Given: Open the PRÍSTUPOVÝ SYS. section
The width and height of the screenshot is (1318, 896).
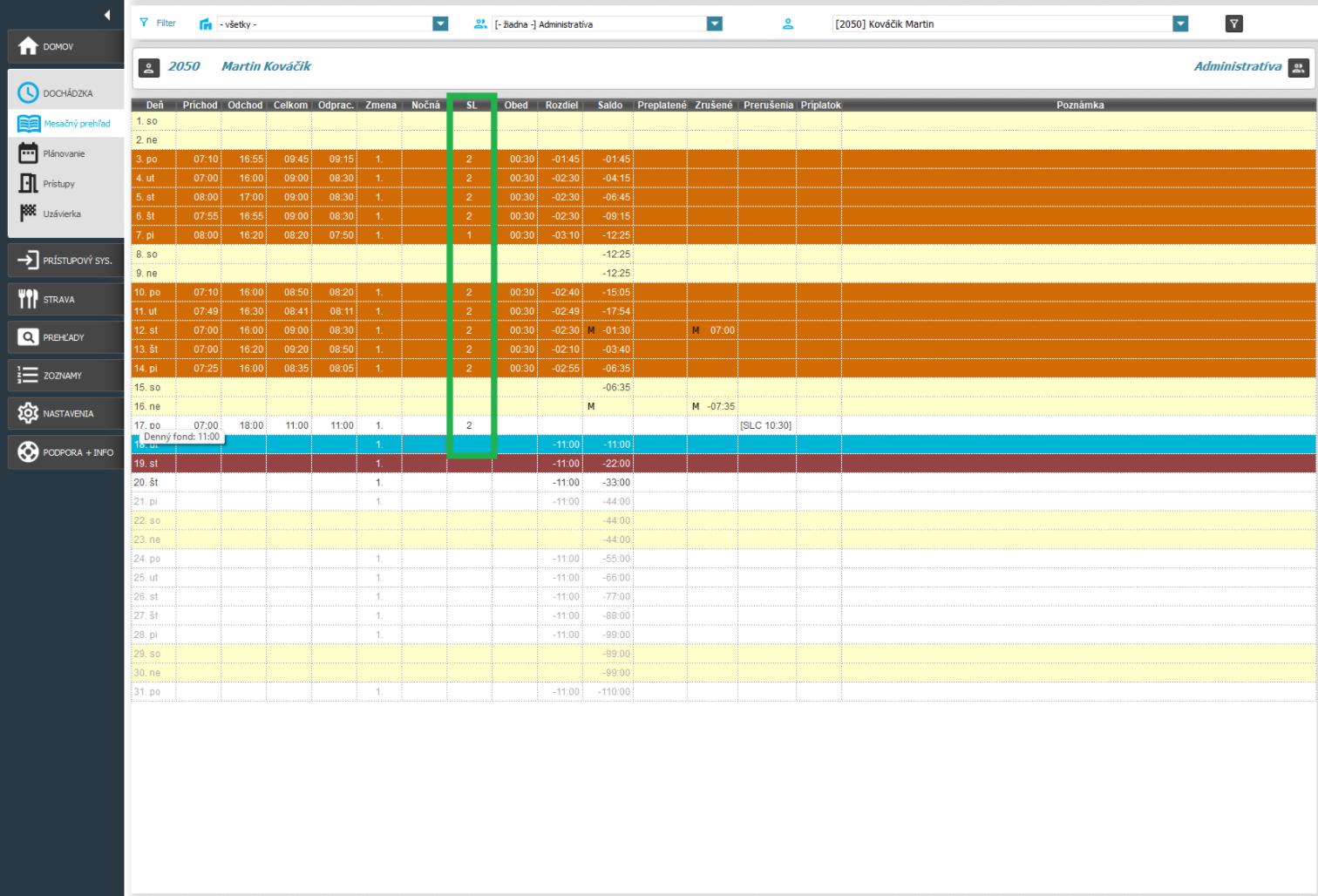Looking at the screenshot, I should coord(65,261).
